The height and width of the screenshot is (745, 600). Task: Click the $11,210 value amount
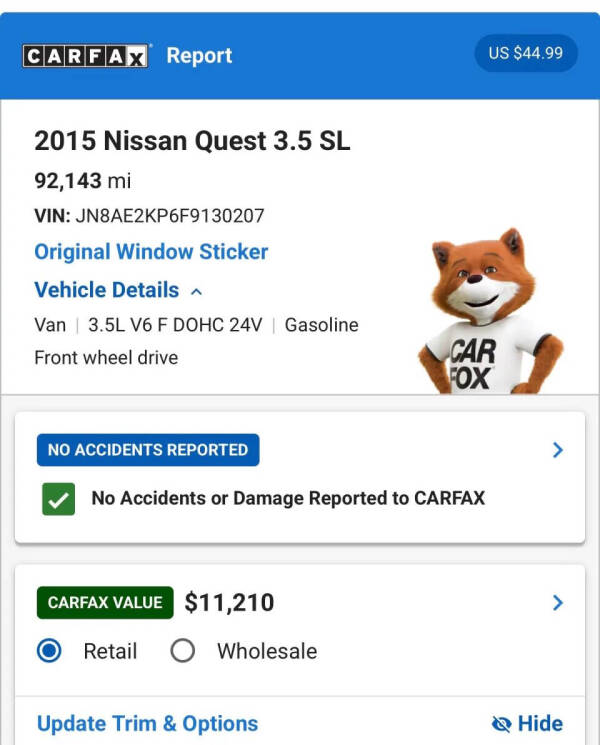(229, 602)
